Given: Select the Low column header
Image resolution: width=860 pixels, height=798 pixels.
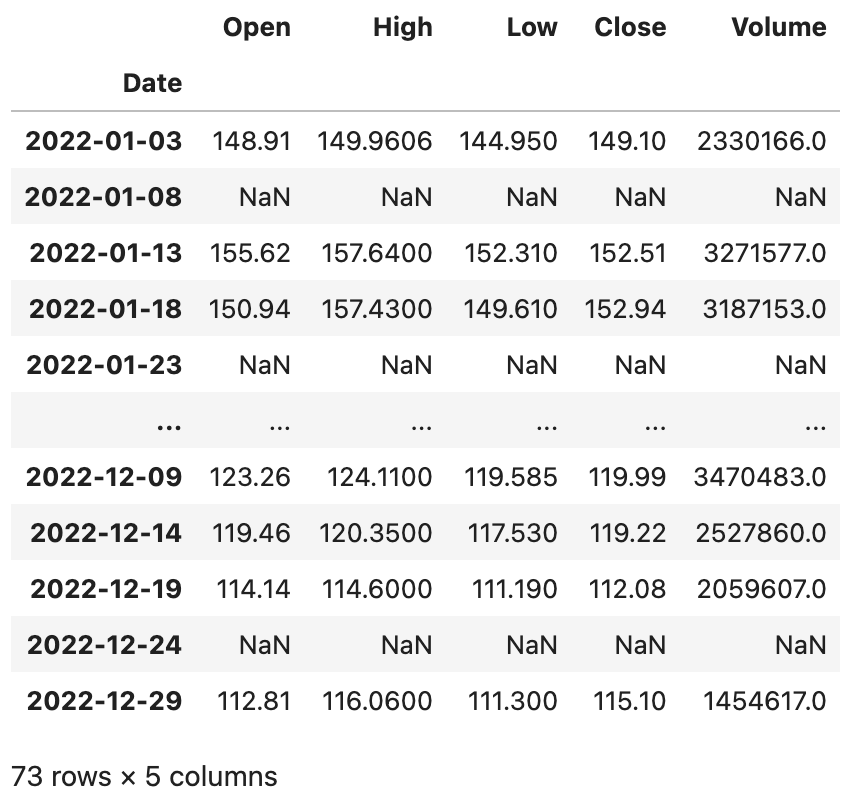Looking at the screenshot, I should (531, 27).
